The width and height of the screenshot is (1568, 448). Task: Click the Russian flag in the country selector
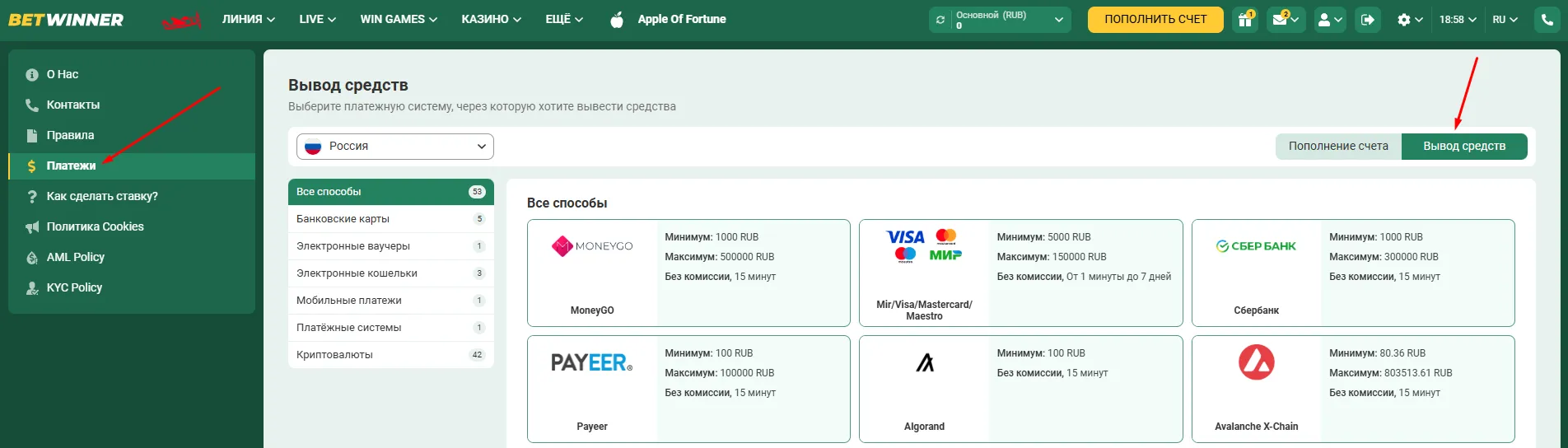coord(313,147)
